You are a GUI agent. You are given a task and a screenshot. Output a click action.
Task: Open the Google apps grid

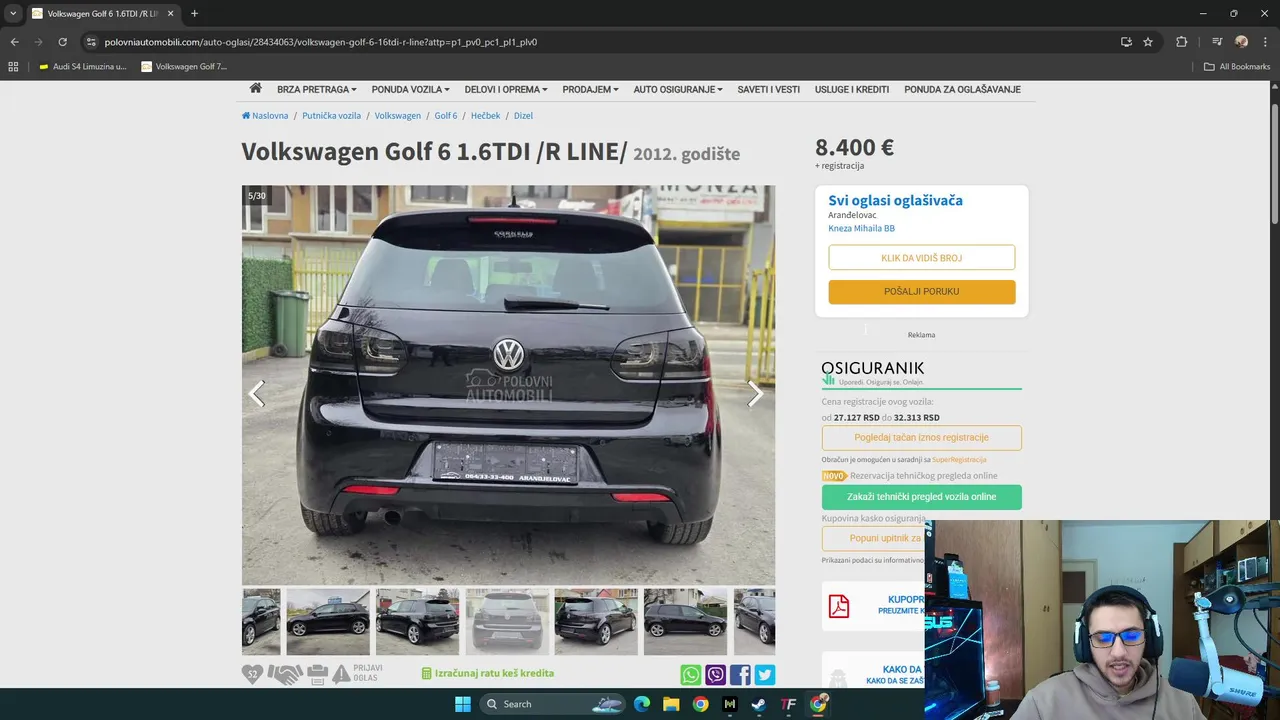[x=13, y=67]
